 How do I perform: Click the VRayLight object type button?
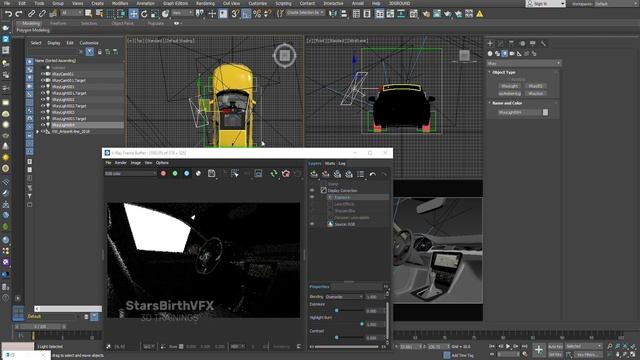point(509,86)
